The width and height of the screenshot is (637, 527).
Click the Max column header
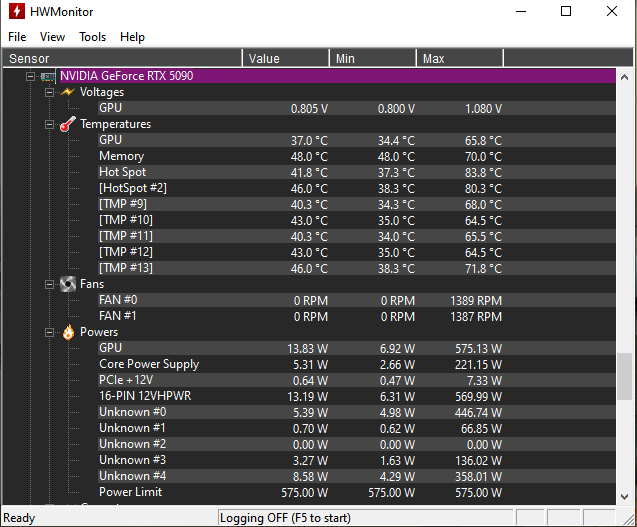click(460, 59)
